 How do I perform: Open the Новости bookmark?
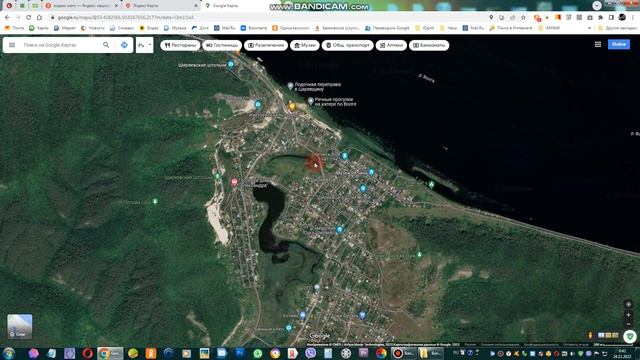[93, 28]
